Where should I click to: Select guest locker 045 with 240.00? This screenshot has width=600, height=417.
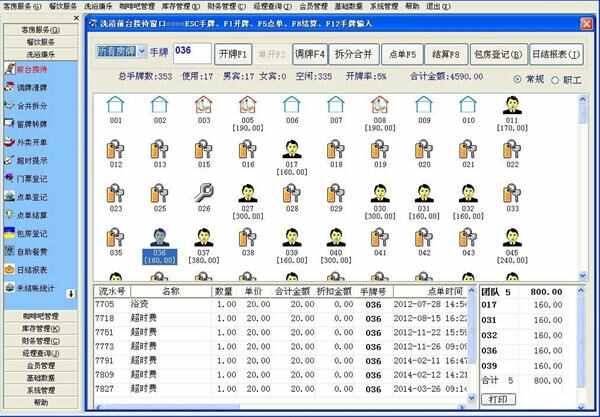click(512, 246)
